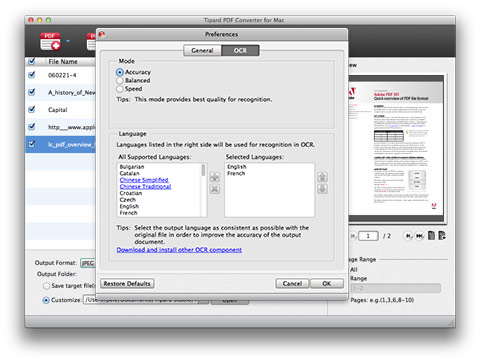Move selected language down in the list
Image resolution: width=480 pixels, height=362 pixels.
322,189
